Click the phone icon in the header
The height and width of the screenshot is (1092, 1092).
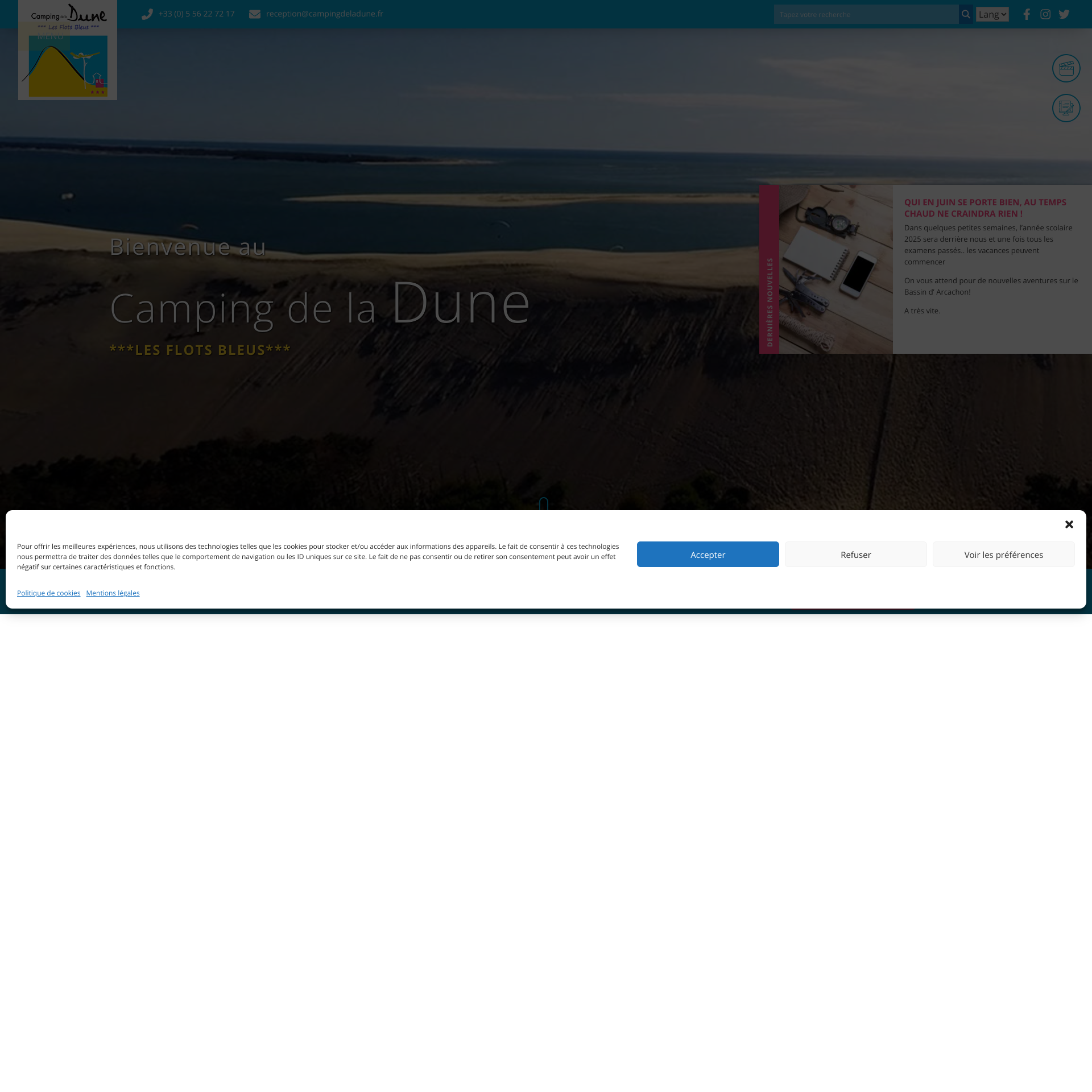(147, 14)
